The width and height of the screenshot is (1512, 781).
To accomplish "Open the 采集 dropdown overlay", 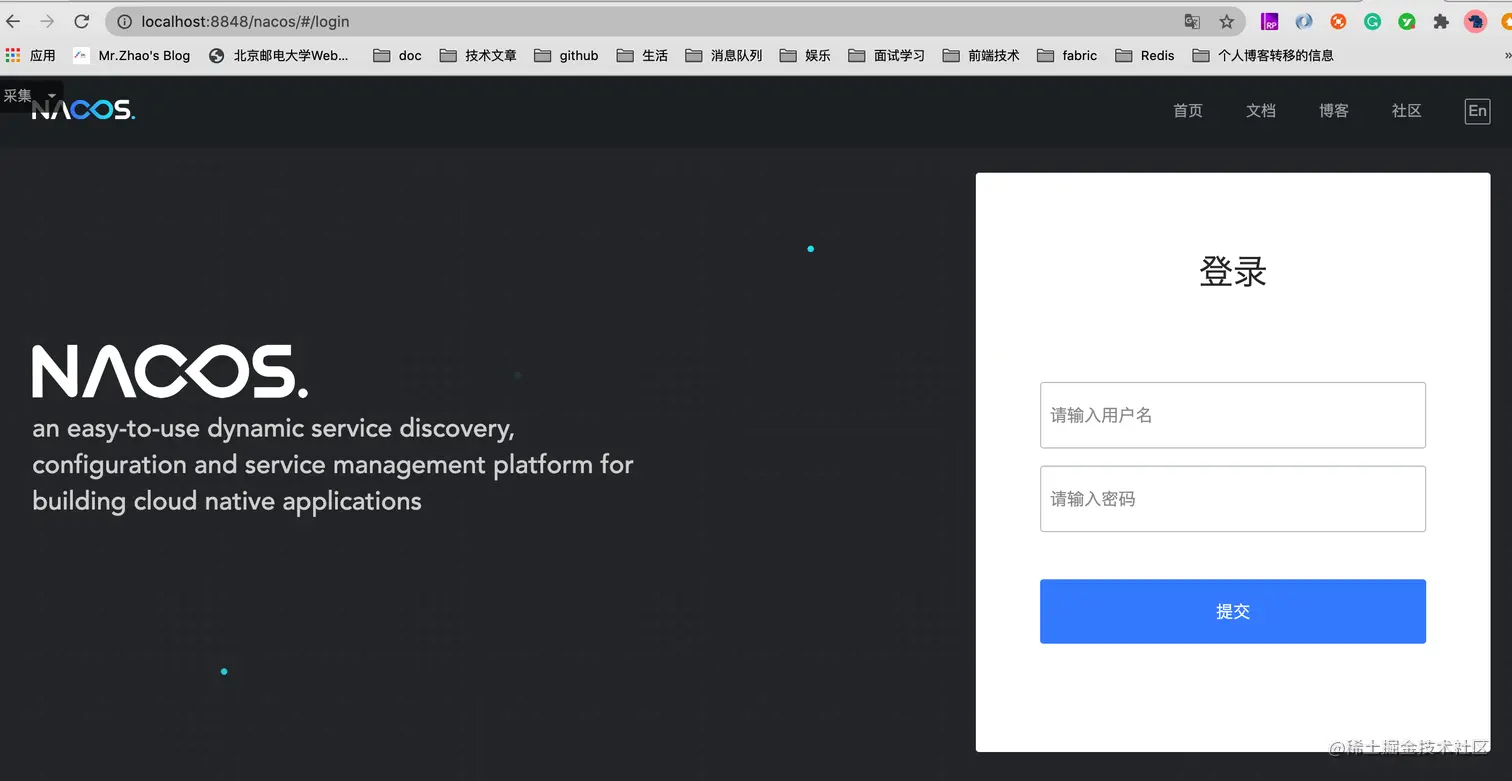I will [31, 96].
